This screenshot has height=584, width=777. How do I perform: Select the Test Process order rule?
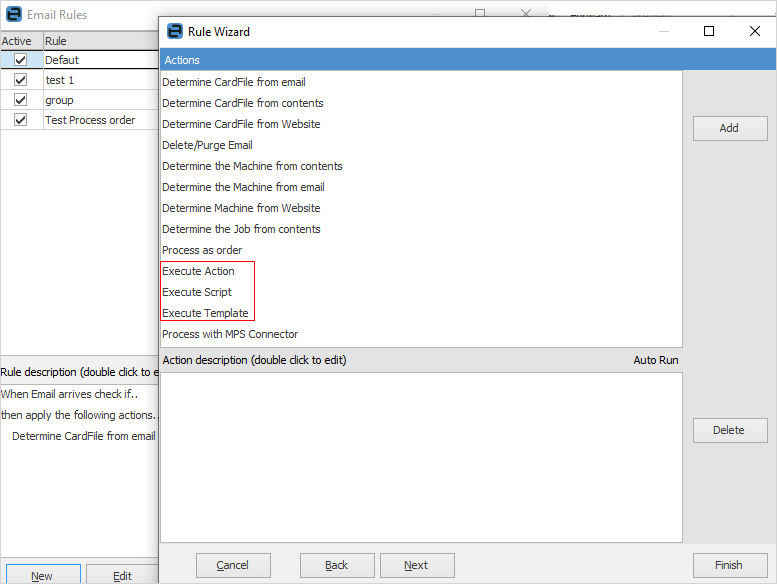coord(79,120)
